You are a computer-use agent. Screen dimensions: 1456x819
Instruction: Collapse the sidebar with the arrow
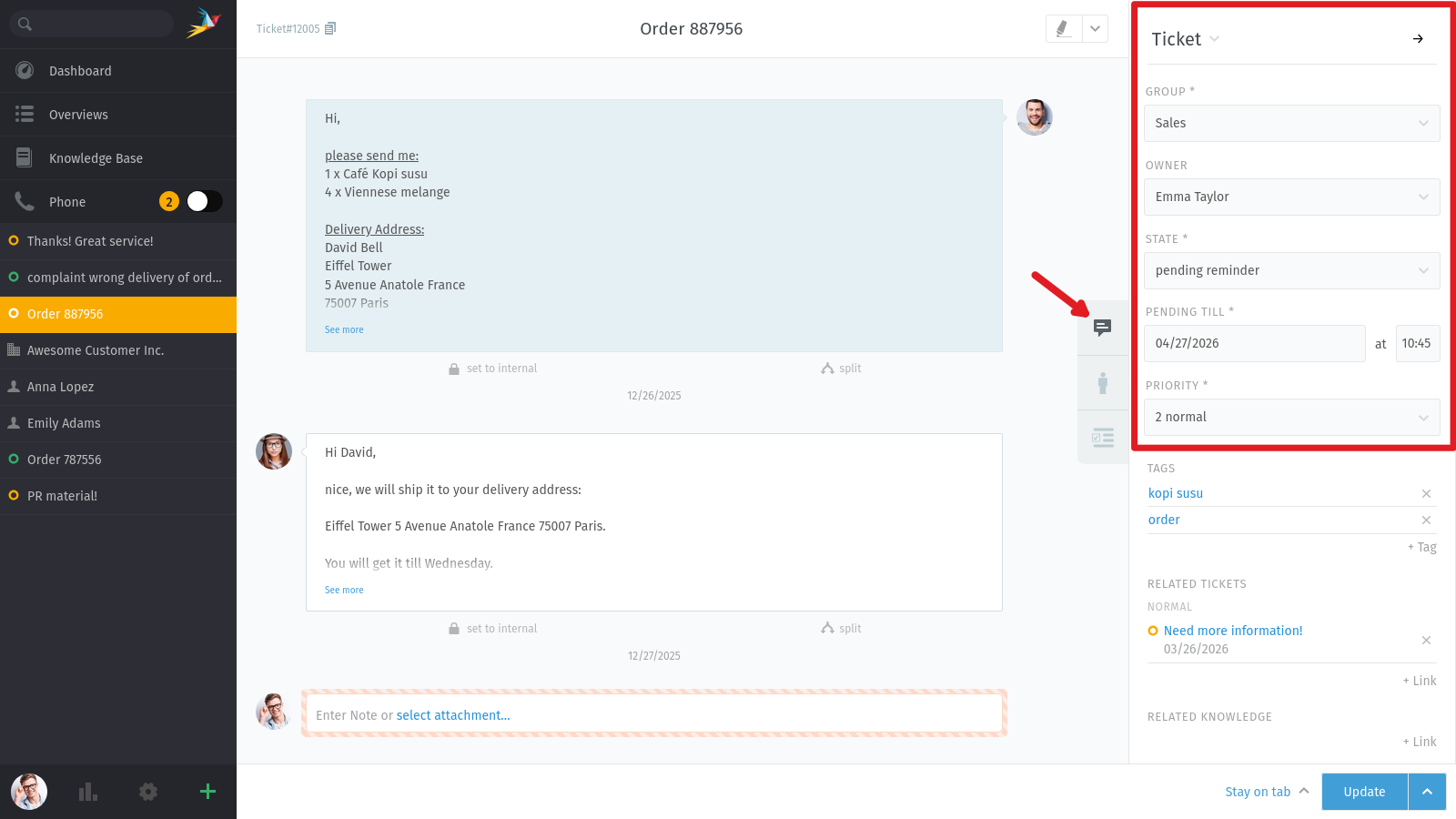[1418, 39]
